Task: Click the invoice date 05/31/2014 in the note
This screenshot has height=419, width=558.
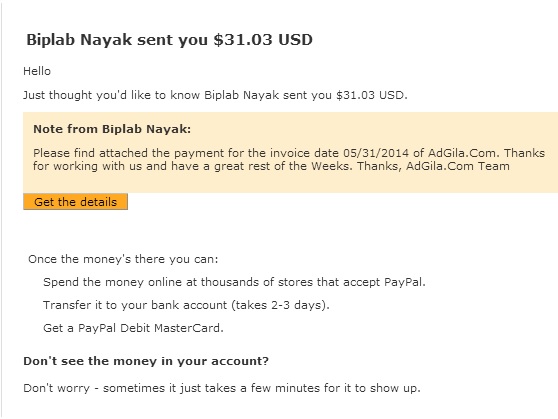Action: pyautogui.click(x=376, y=153)
